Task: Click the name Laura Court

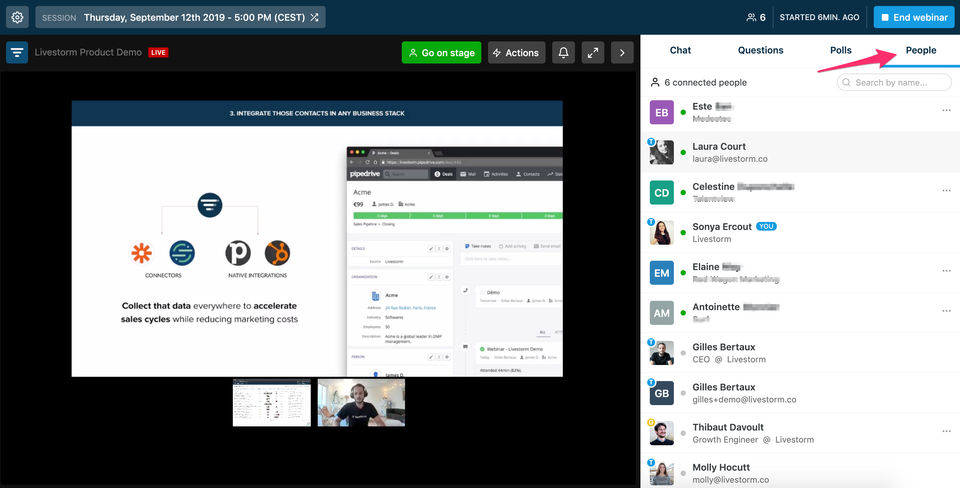Action: click(719, 146)
